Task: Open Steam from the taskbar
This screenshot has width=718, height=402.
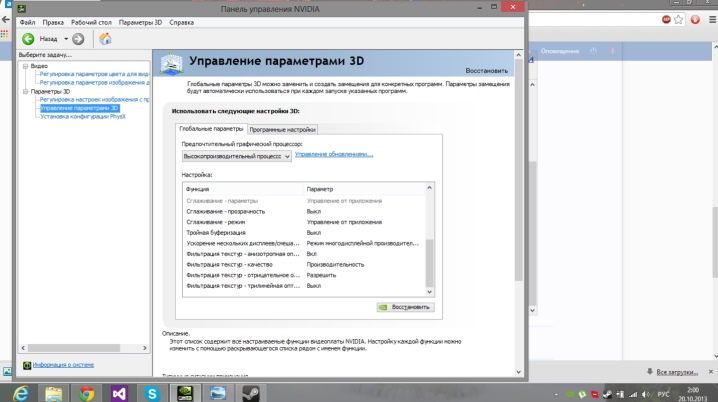Action: (x=250, y=393)
